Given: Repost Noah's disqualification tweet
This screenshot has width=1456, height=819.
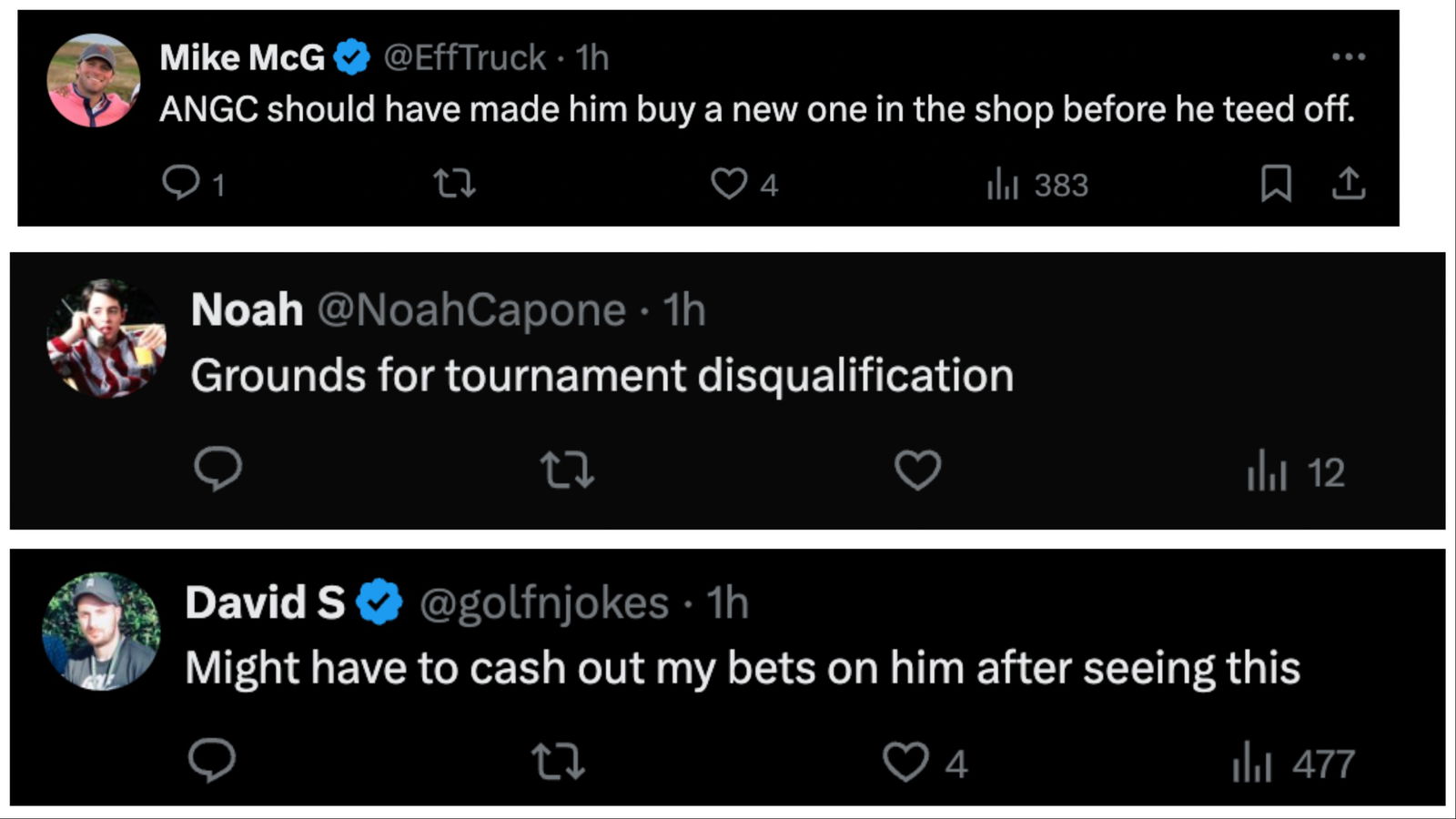Looking at the screenshot, I should pos(567,470).
